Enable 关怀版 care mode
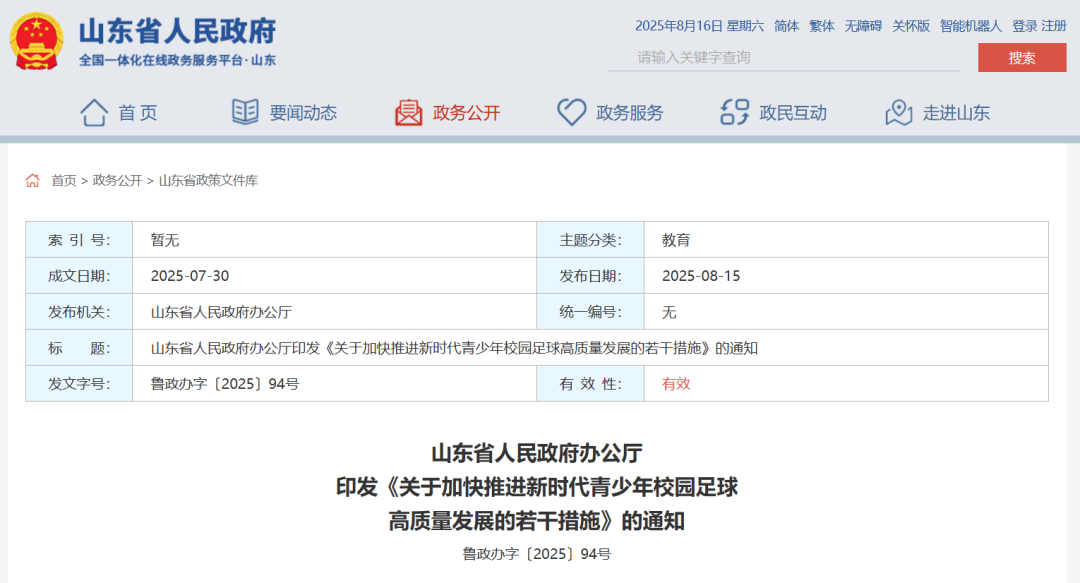The width and height of the screenshot is (1080, 583). (x=910, y=26)
